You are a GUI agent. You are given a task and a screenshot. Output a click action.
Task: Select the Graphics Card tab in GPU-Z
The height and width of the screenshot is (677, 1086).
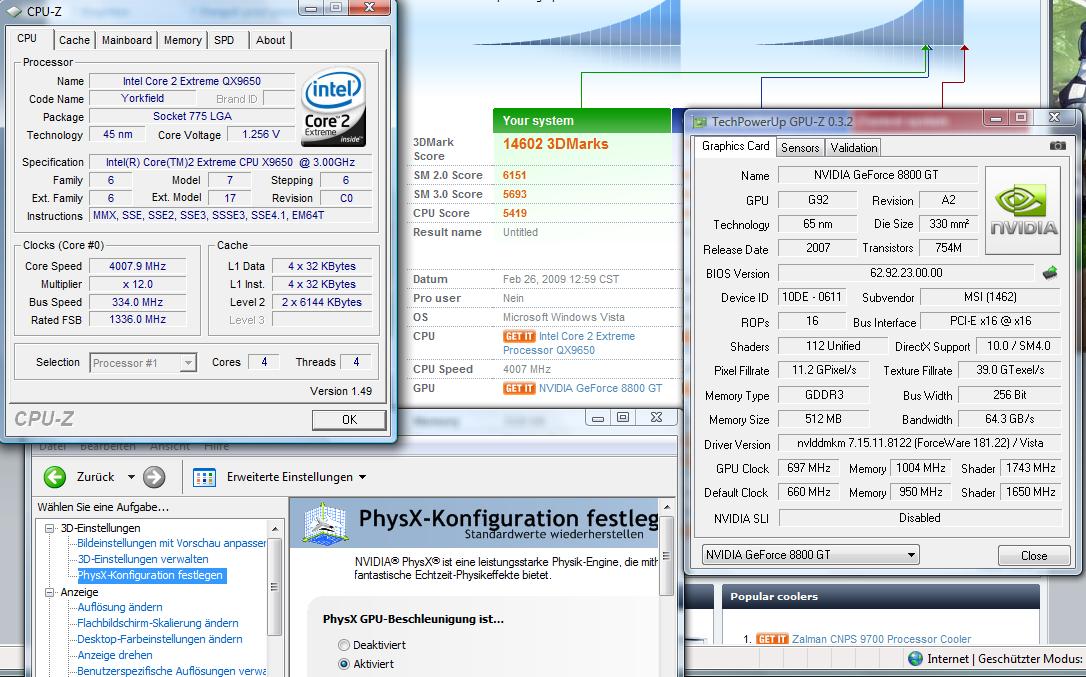[735, 146]
